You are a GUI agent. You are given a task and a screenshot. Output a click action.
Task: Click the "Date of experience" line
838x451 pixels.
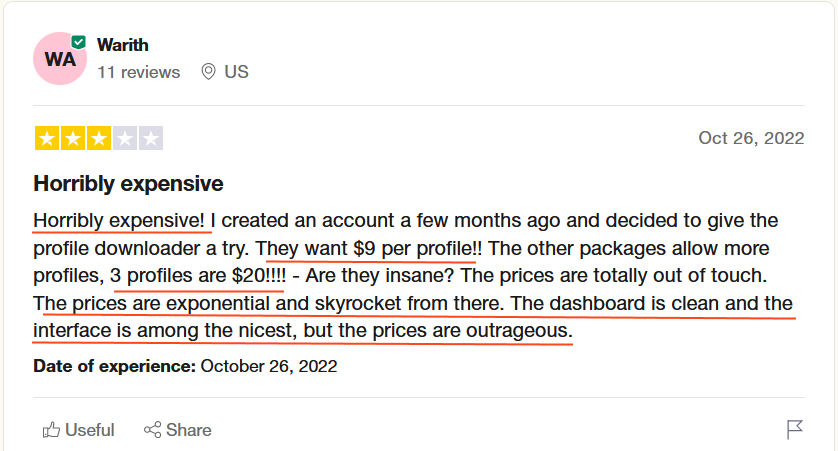(185, 366)
